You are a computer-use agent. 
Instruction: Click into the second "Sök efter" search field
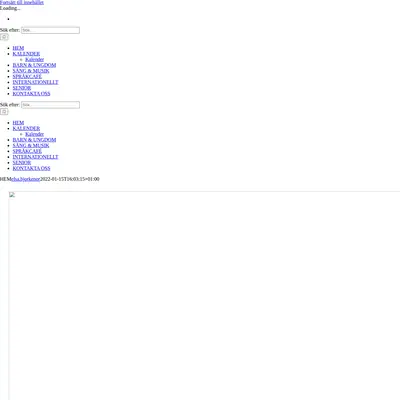(x=50, y=105)
